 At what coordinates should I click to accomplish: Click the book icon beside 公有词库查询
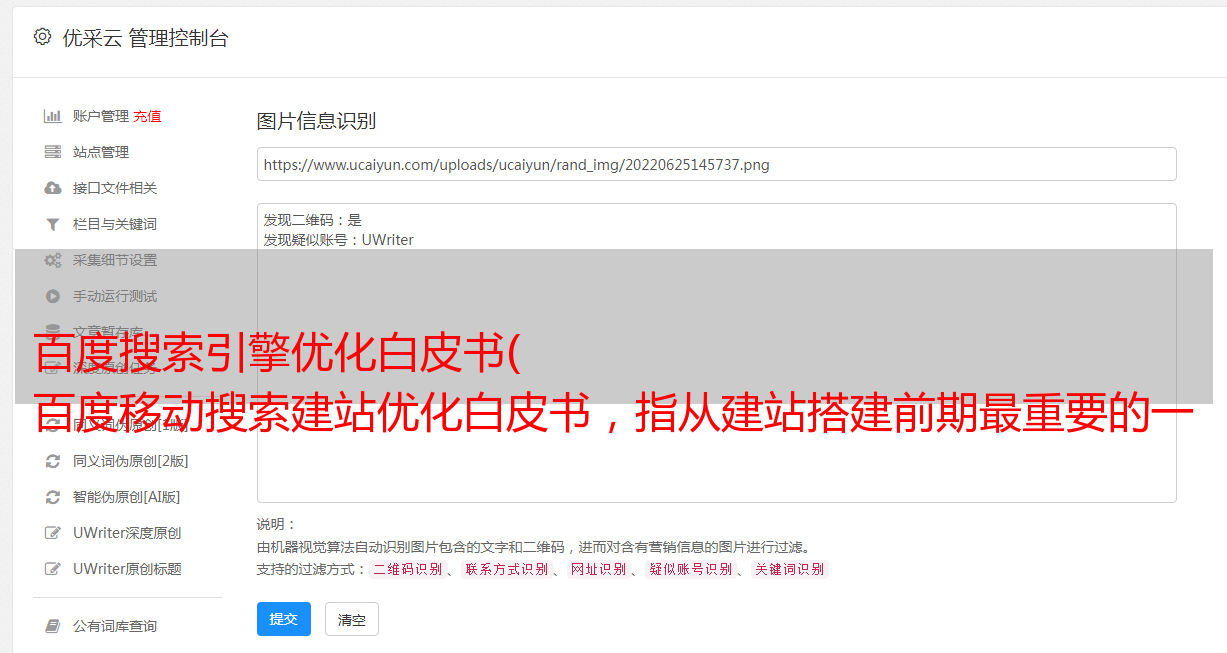53,626
